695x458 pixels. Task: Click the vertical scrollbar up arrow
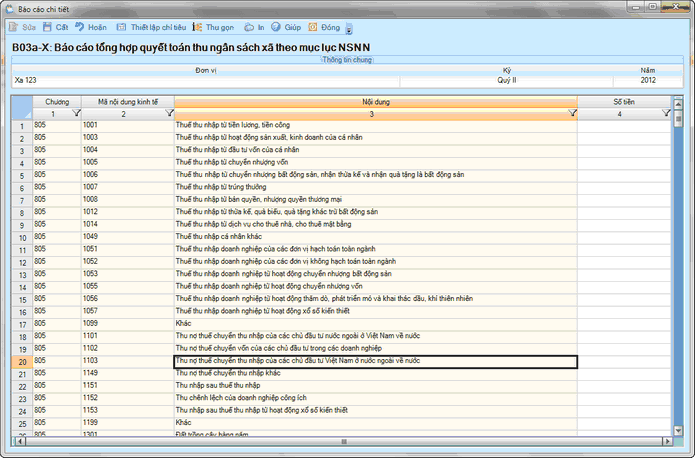678,104
